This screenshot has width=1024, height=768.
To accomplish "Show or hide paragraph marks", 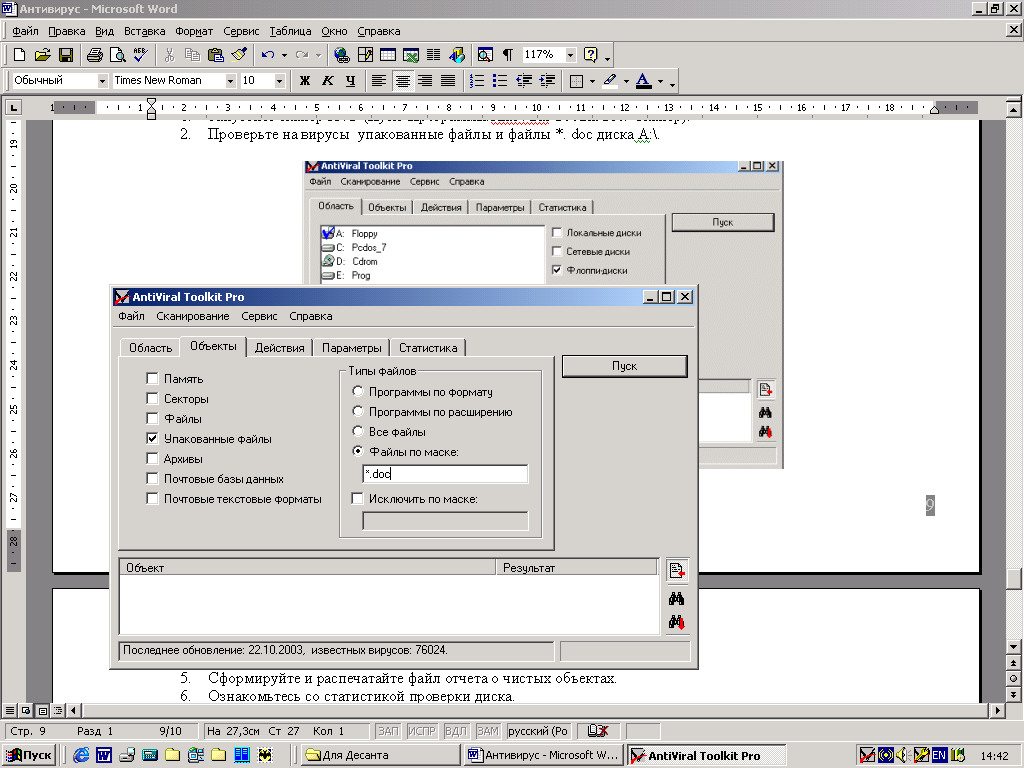I will [x=507, y=55].
